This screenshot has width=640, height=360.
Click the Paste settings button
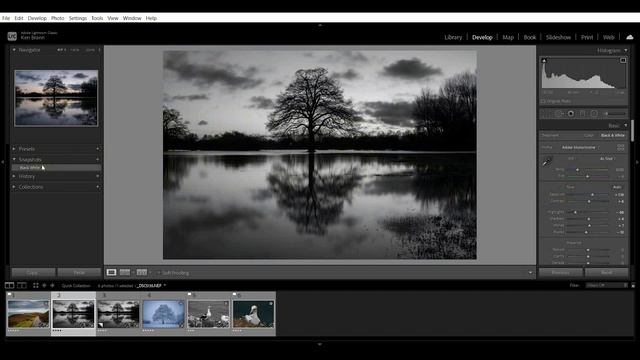click(x=79, y=272)
